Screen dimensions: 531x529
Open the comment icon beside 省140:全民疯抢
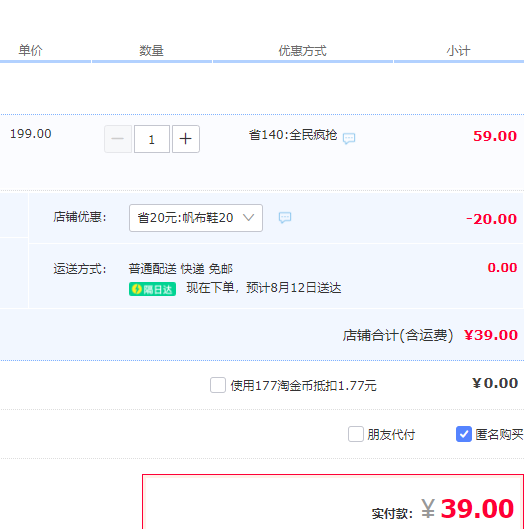pyautogui.click(x=349, y=139)
